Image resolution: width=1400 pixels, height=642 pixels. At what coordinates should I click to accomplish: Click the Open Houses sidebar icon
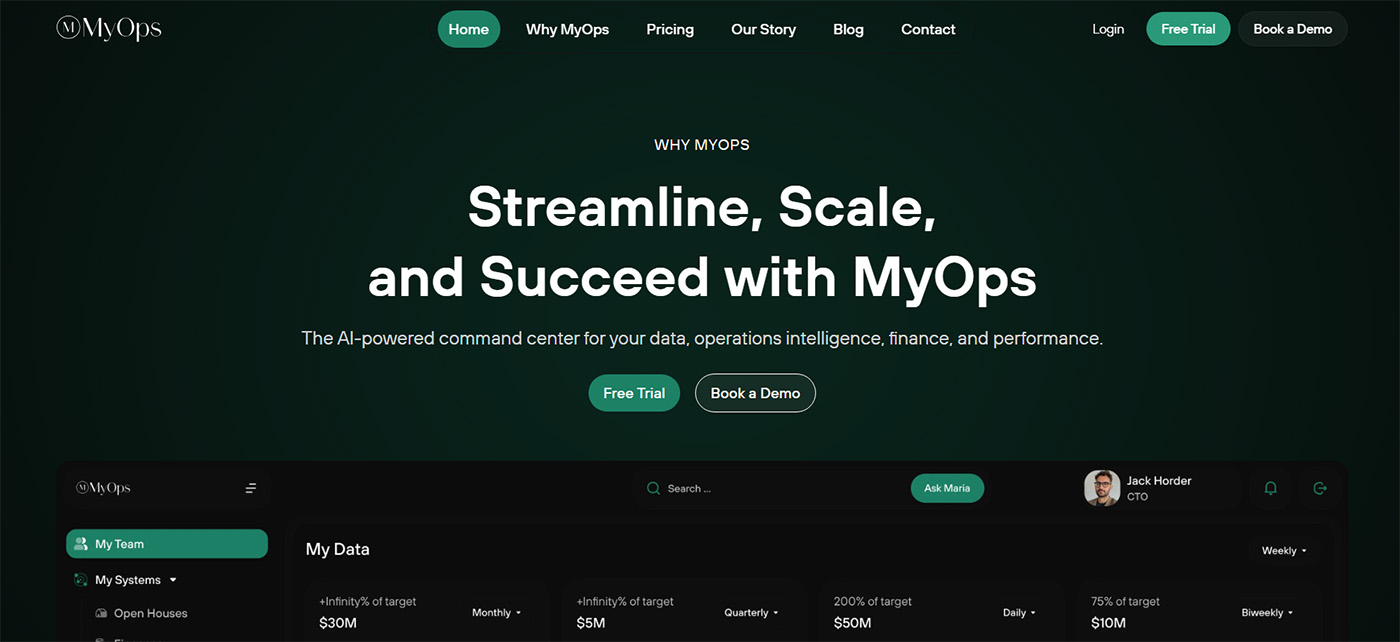point(101,613)
